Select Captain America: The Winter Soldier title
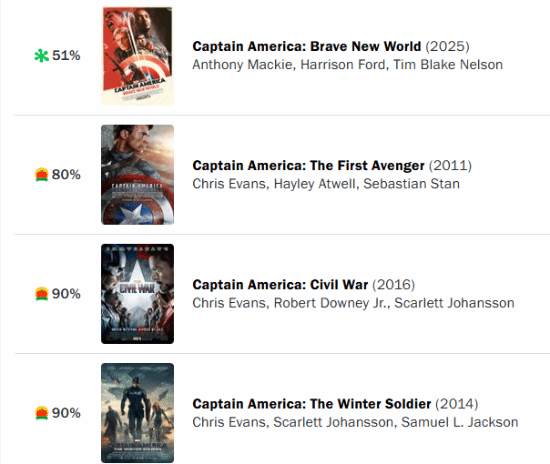This screenshot has width=550, height=464. (x=311, y=404)
